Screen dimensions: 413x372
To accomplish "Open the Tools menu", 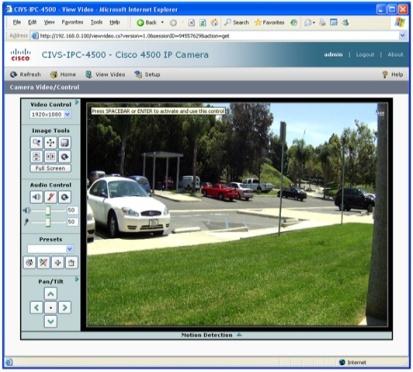I will pyautogui.click(x=97, y=22).
